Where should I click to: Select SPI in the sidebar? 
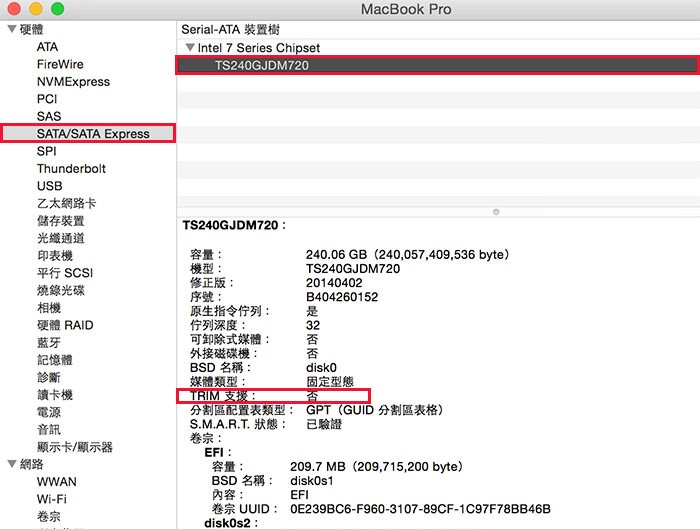(x=46, y=151)
